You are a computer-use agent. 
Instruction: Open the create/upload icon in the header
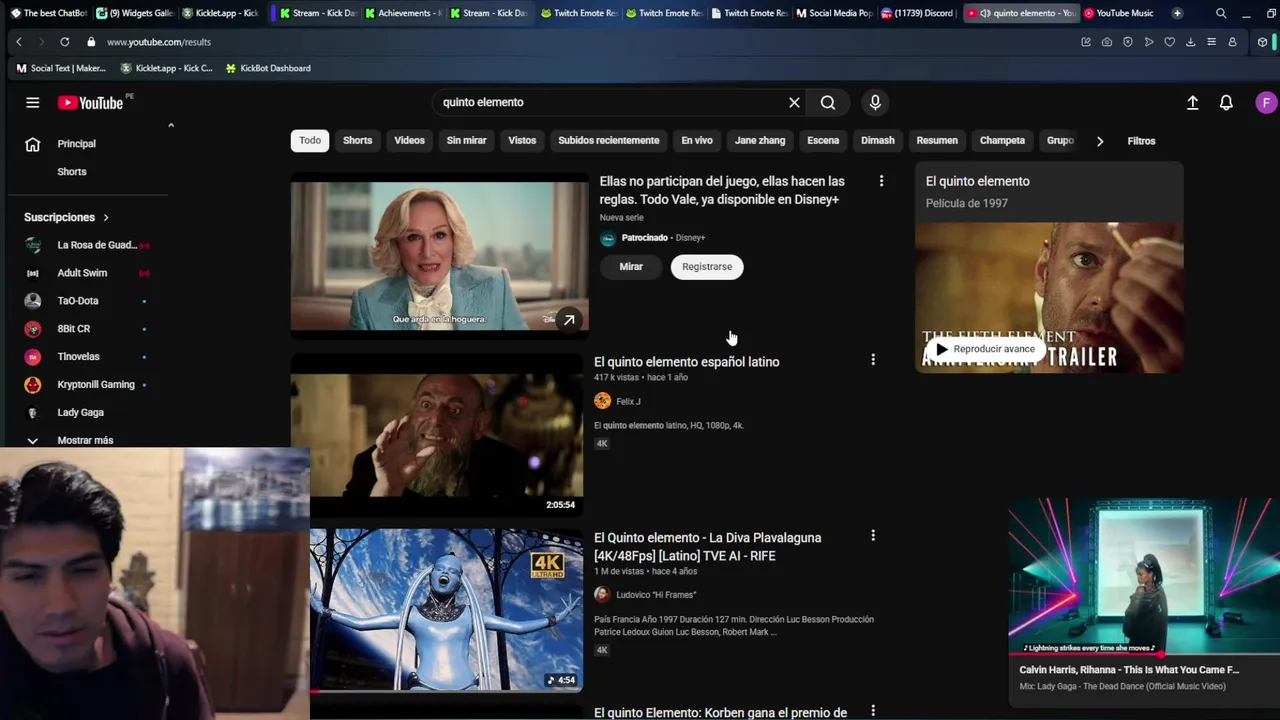click(1192, 102)
